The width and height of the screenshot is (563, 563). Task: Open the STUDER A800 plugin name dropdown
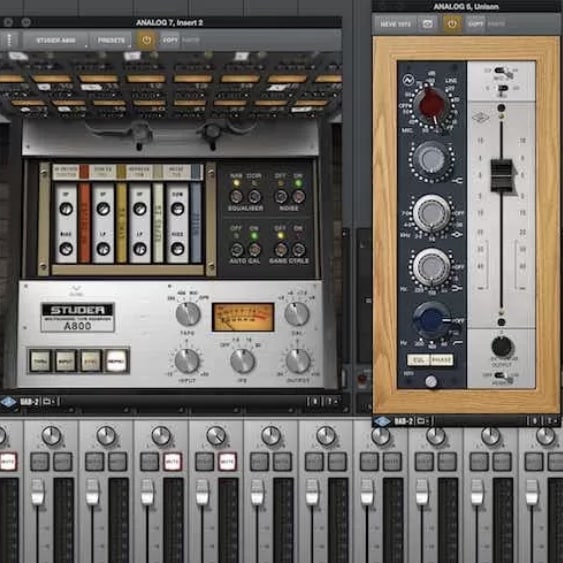point(56,40)
